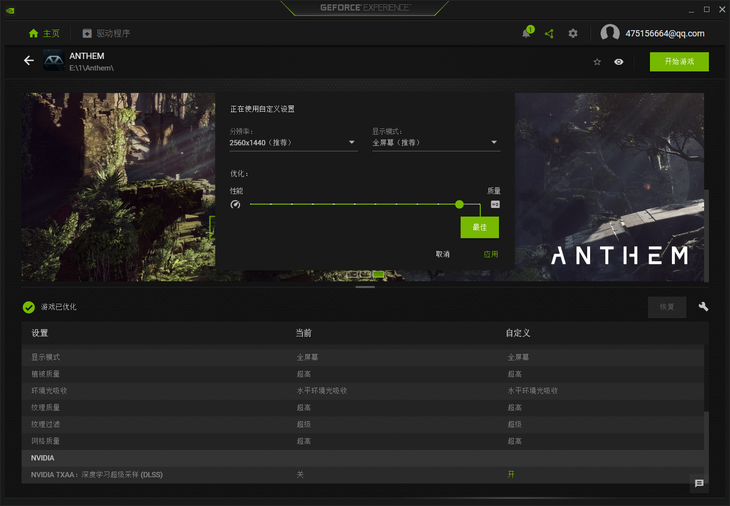730x506 pixels.
Task: Open the settings gear
Action: pyautogui.click(x=573, y=34)
